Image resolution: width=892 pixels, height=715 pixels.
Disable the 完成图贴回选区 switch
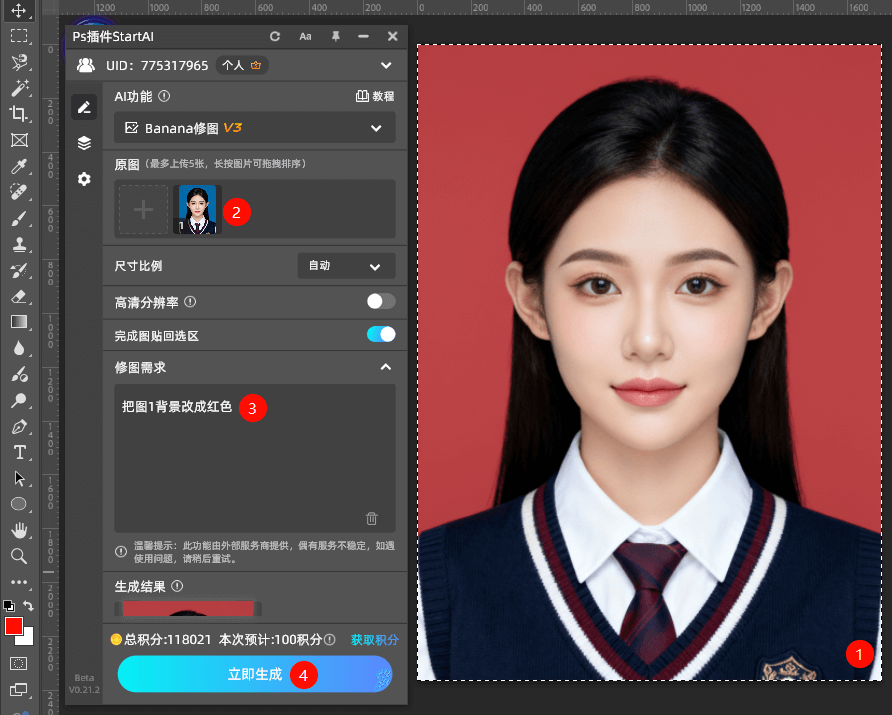click(x=380, y=335)
